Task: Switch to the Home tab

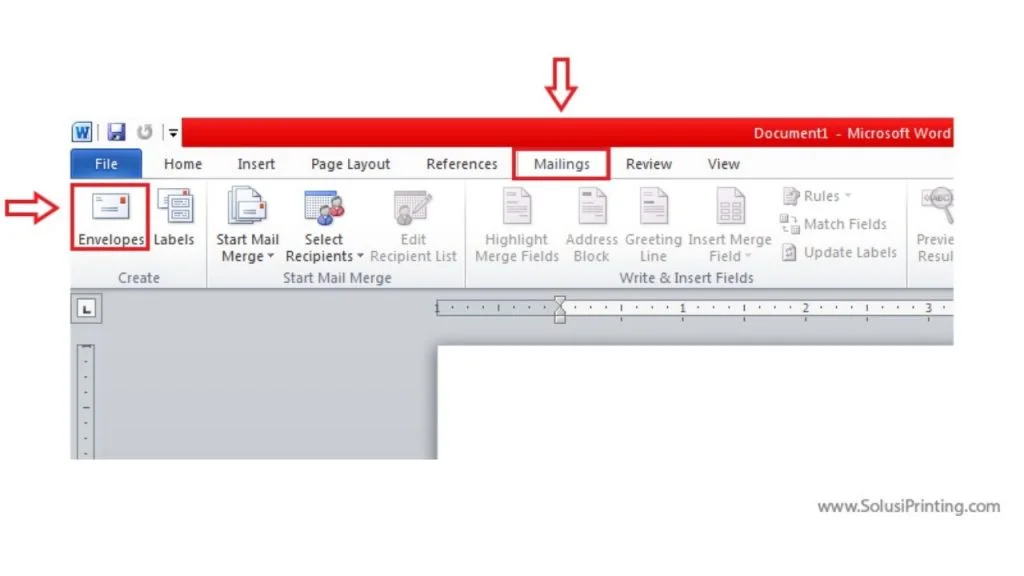Action: [183, 164]
